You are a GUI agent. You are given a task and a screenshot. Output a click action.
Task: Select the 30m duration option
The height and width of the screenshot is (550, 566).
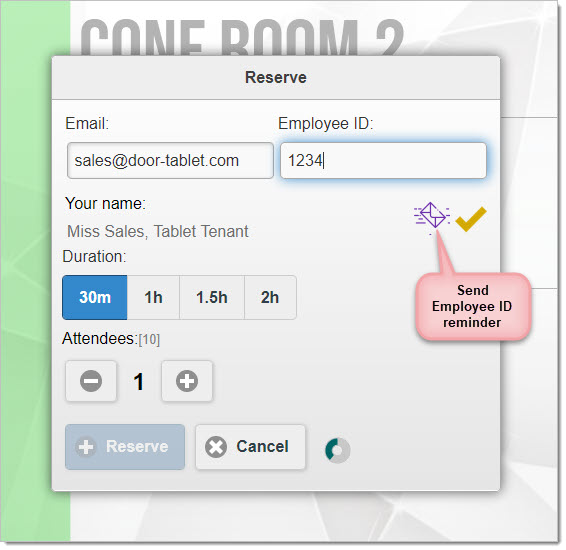coord(95,297)
